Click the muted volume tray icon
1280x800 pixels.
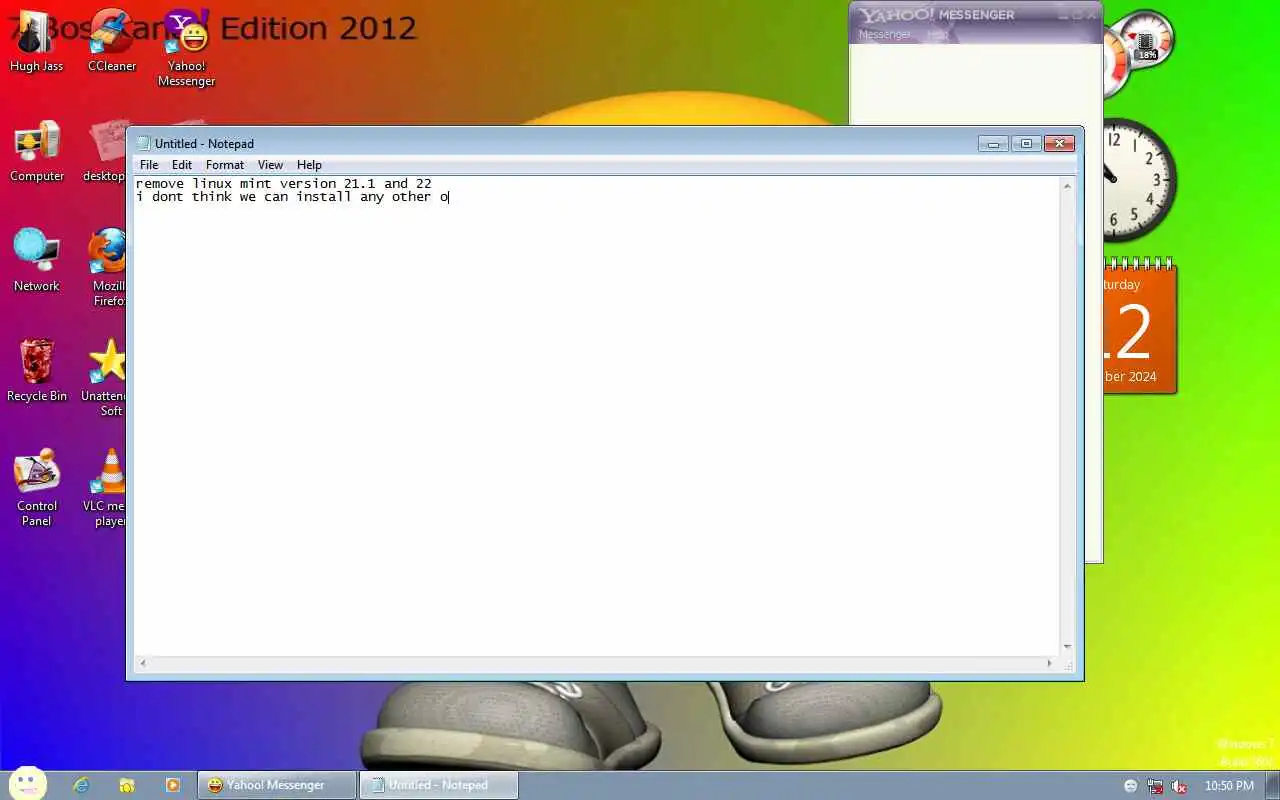[1179, 786]
